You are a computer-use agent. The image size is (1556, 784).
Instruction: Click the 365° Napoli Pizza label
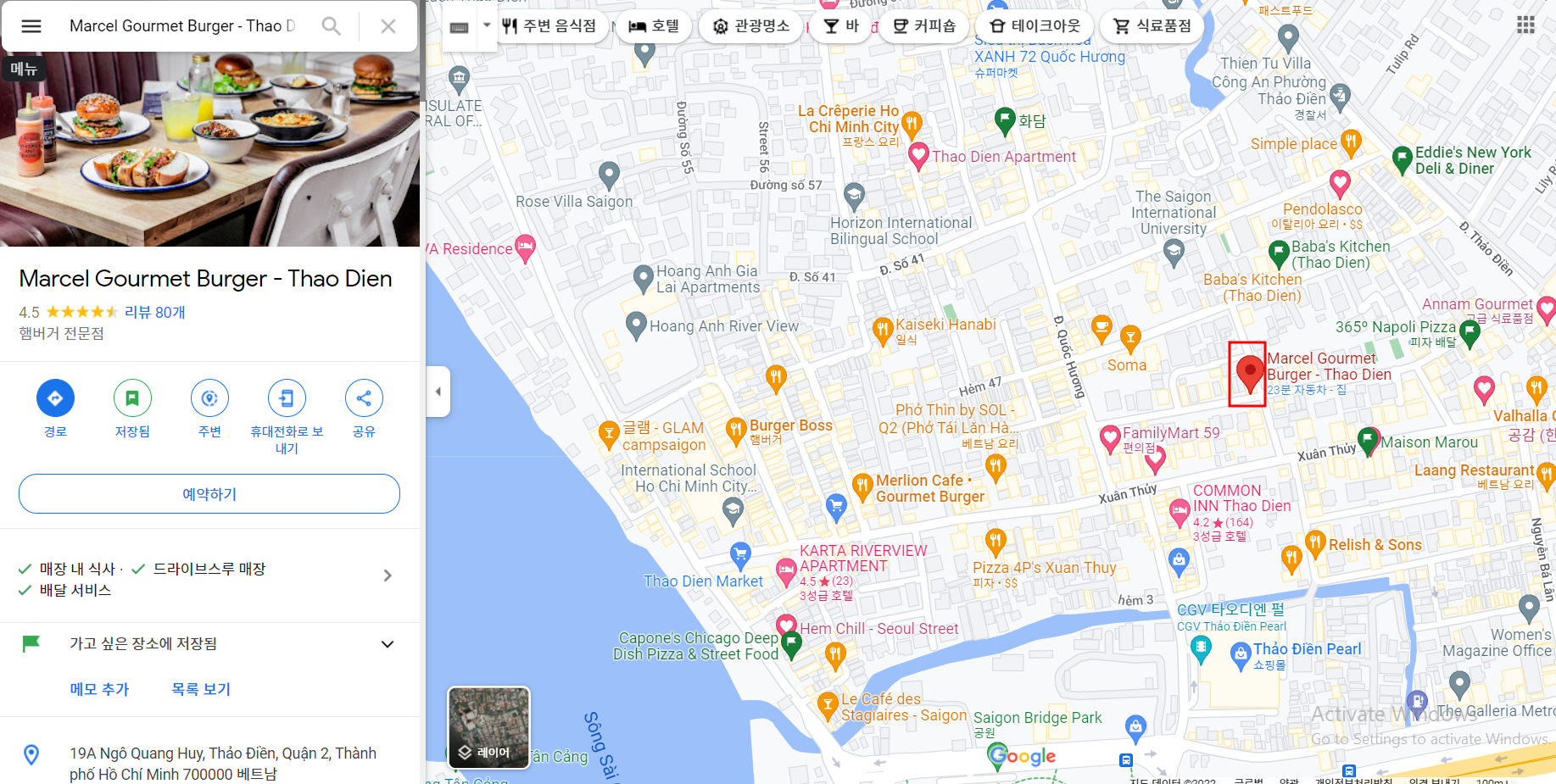coord(1396,327)
